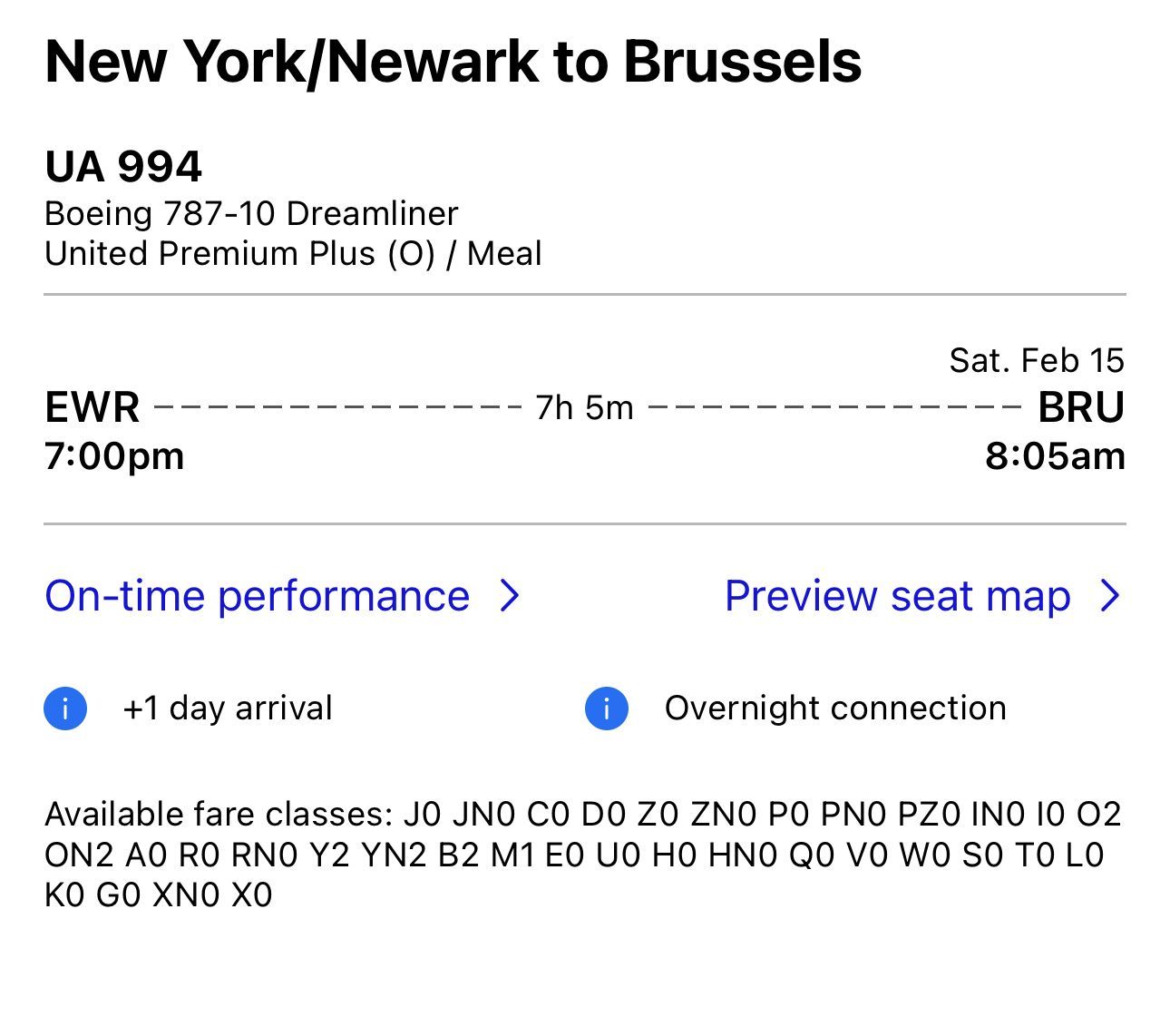Expand the chevron next to Preview seat map
1170x1036 pixels.
(1110, 596)
